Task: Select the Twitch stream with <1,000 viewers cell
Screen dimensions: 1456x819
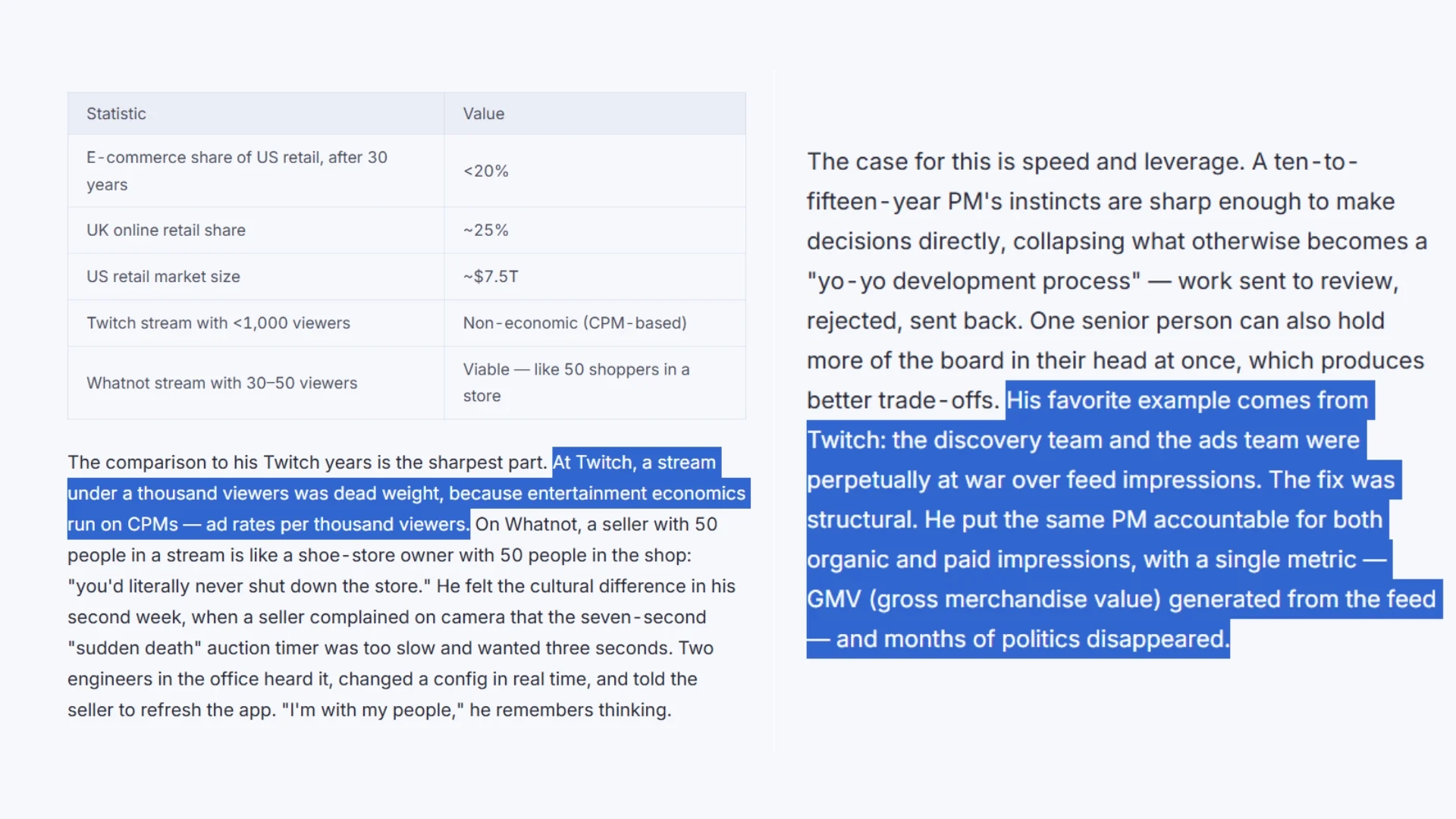Action: 256,323
